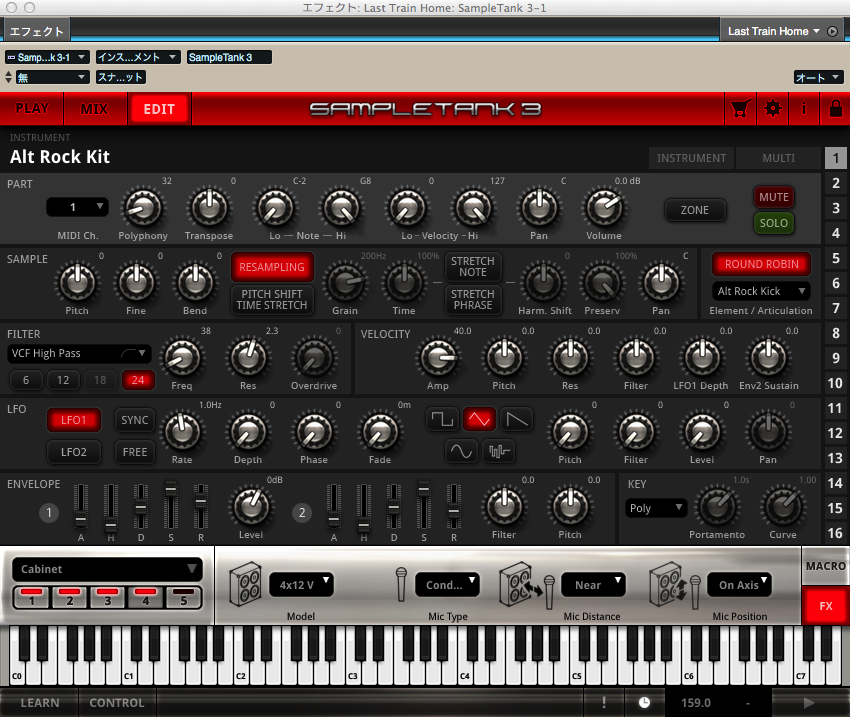Switch to the EDIT tab
Screen dimensions: 850x717
(159, 109)
